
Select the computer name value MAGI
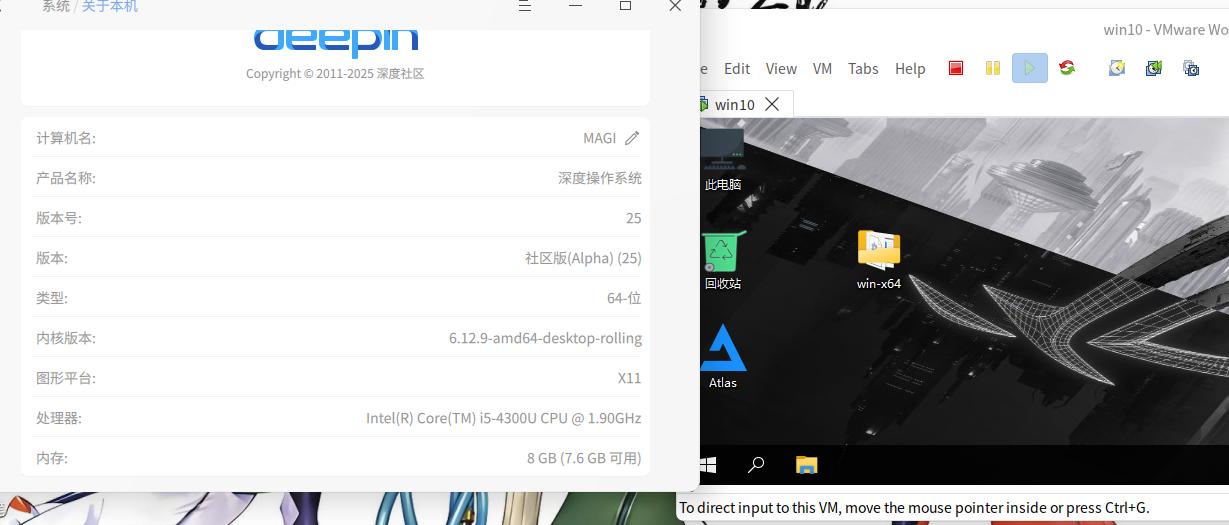600,138
